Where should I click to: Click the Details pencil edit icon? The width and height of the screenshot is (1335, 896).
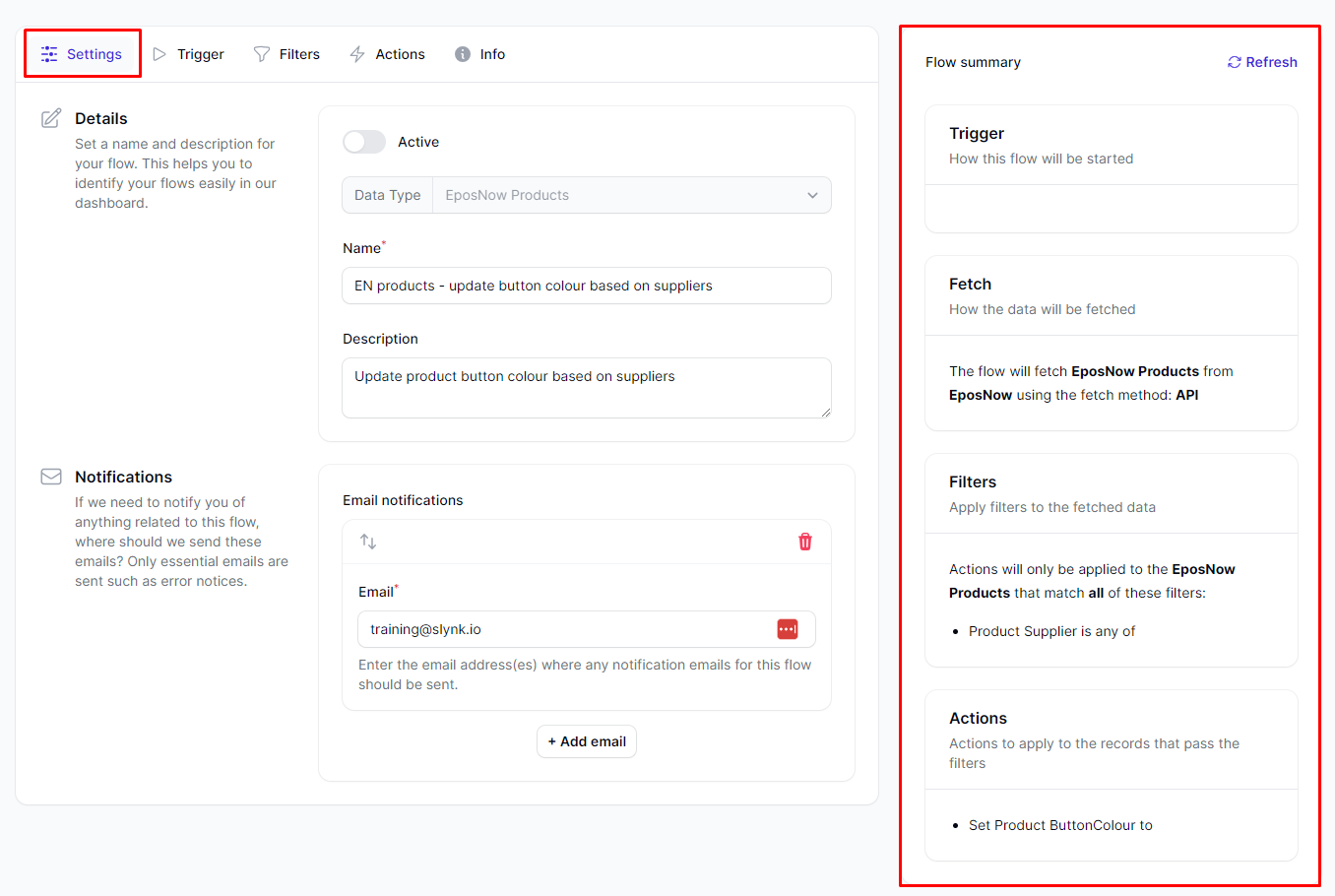tap(51, 119)
